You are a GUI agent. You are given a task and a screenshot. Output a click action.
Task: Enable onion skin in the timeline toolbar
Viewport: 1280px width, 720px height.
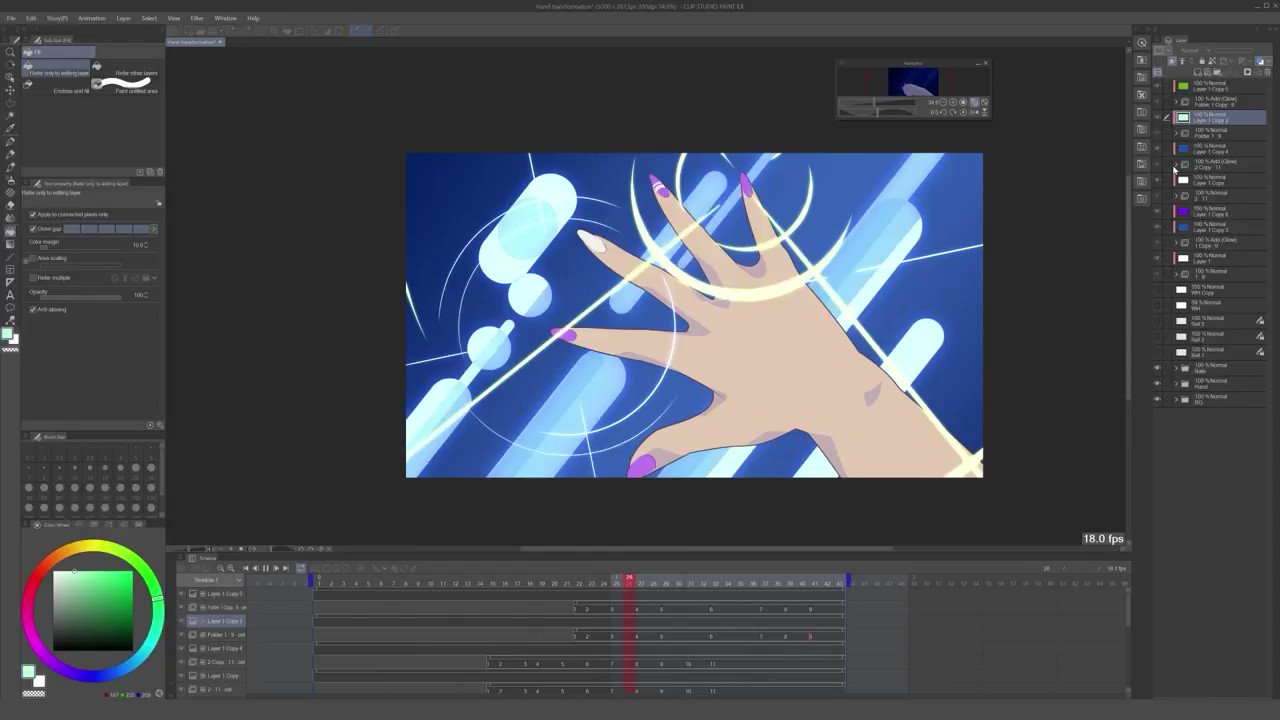[300, 567]
